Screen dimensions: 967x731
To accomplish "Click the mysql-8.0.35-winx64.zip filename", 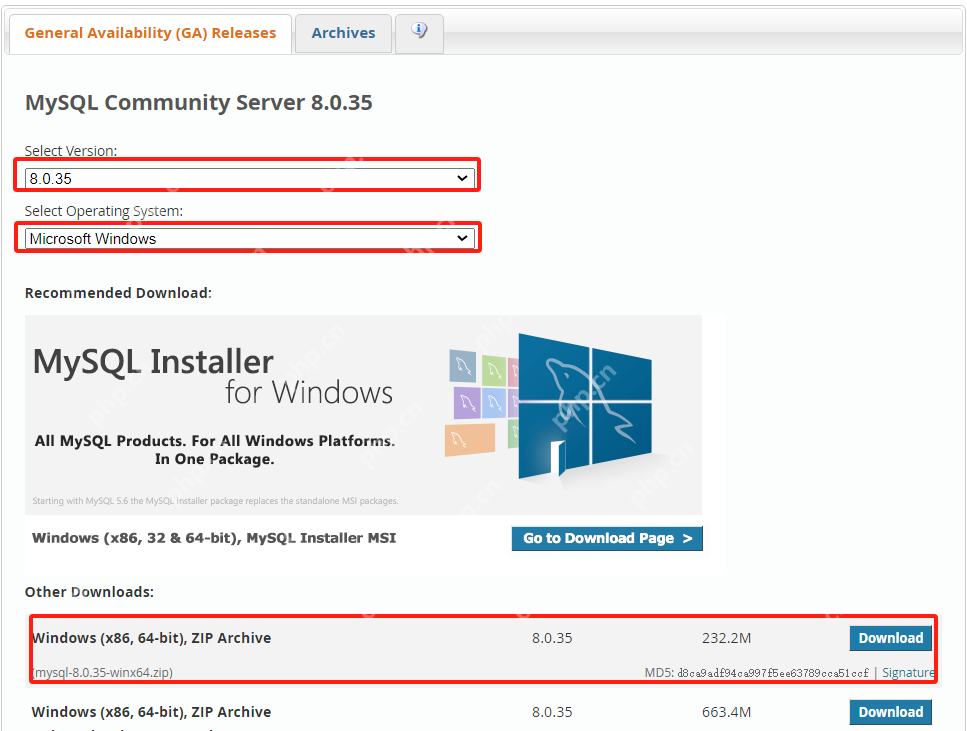I will click(x=103, y=672).
